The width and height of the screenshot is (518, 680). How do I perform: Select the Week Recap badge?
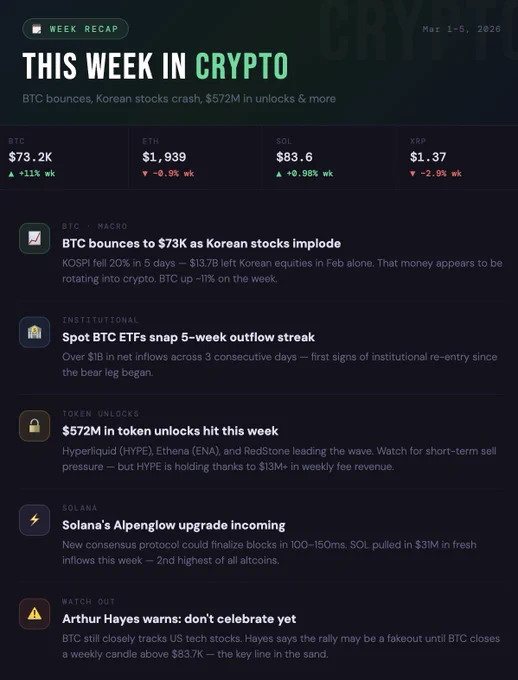75,29
